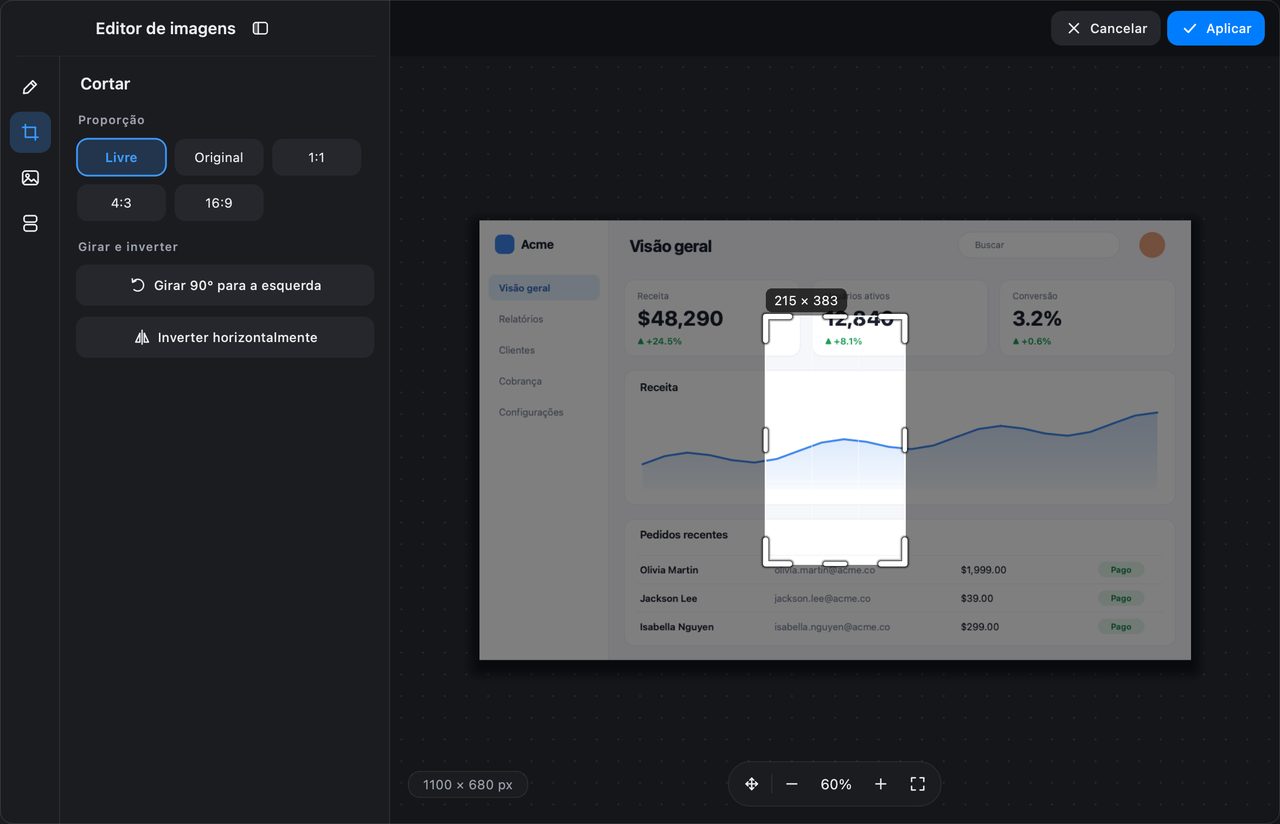Image resolution: width=1280 pixels, height=824 pixels.
Task: Click Inverter horizontalmente button
Action: tap(225, 337)
